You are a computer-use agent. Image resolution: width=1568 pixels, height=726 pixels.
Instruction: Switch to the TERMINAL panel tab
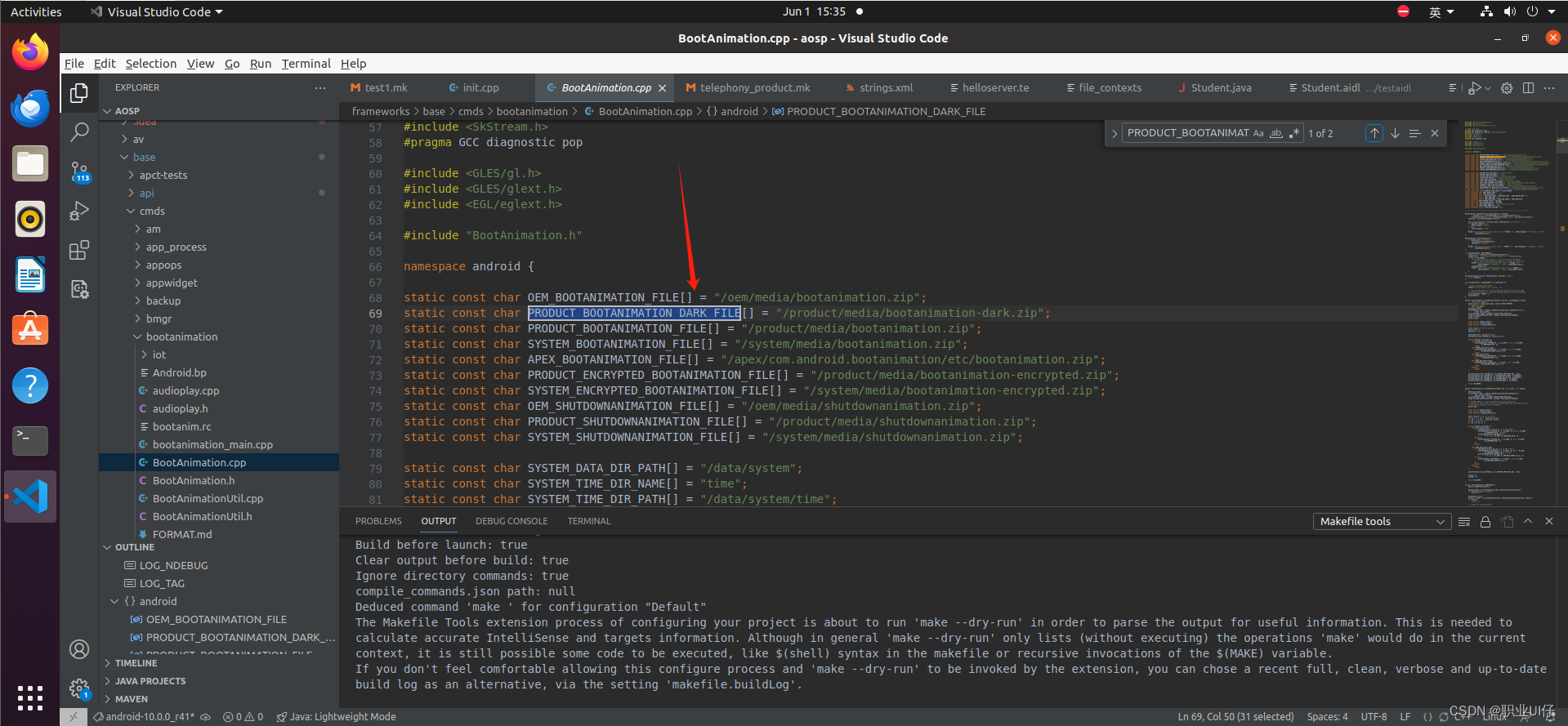(x=589, y=521)
